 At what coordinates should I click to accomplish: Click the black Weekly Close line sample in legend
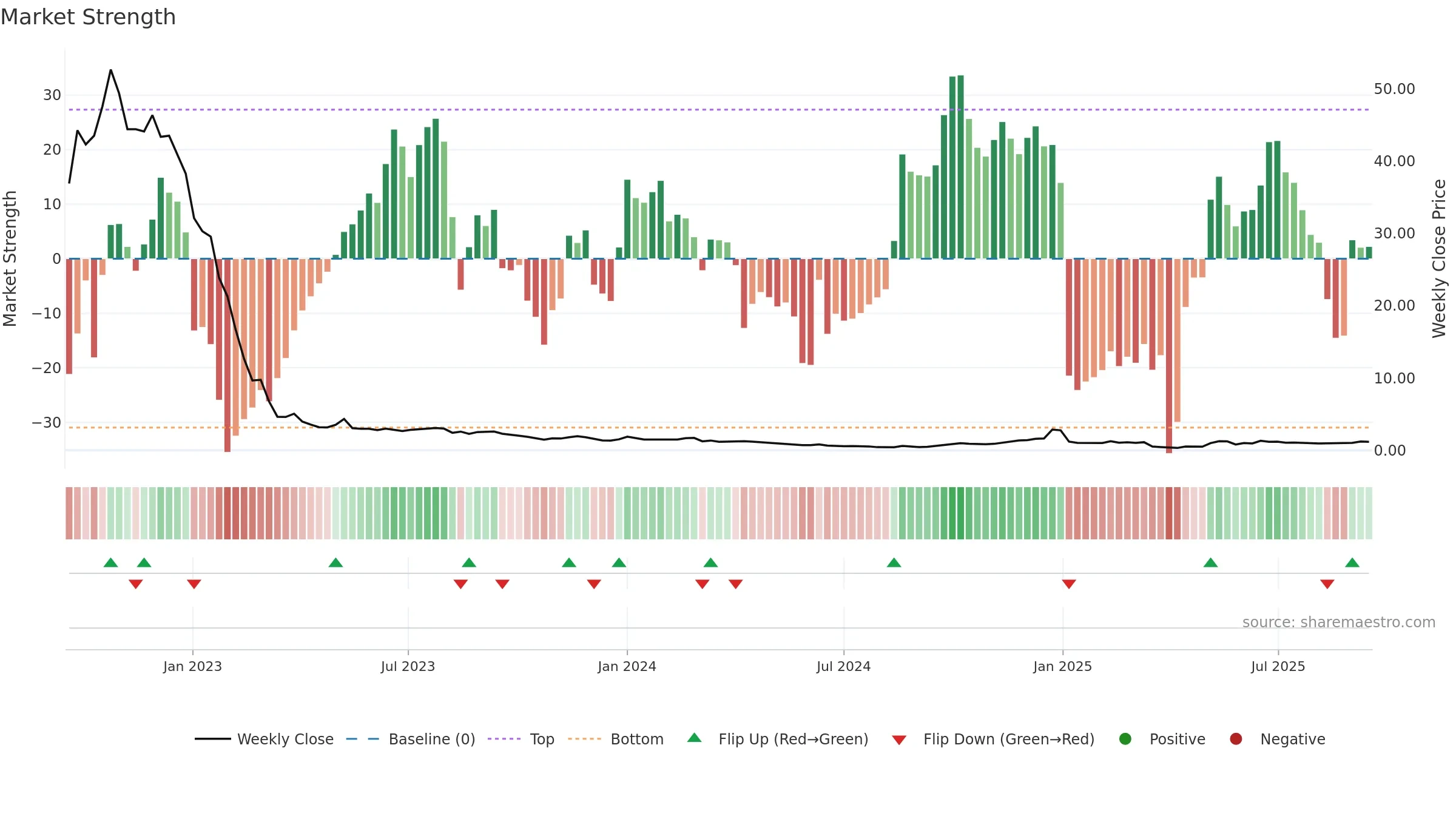[213, 739]
